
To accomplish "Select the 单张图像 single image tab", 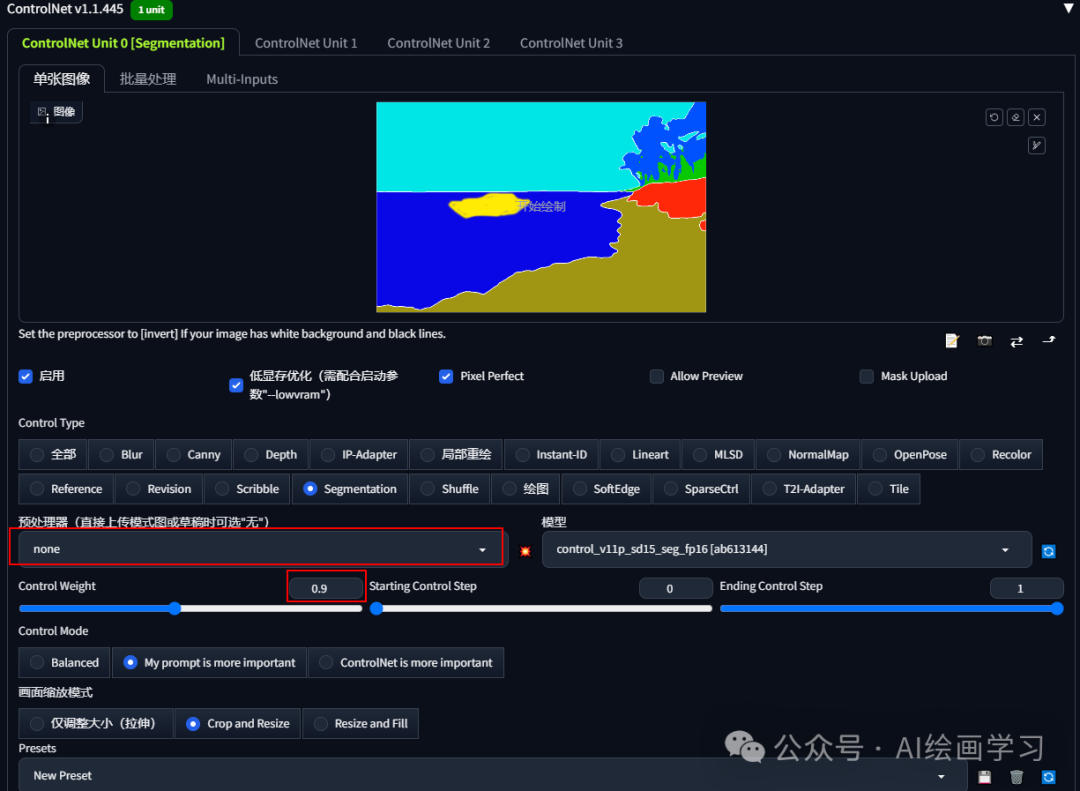I will click(x=61, y=79).
